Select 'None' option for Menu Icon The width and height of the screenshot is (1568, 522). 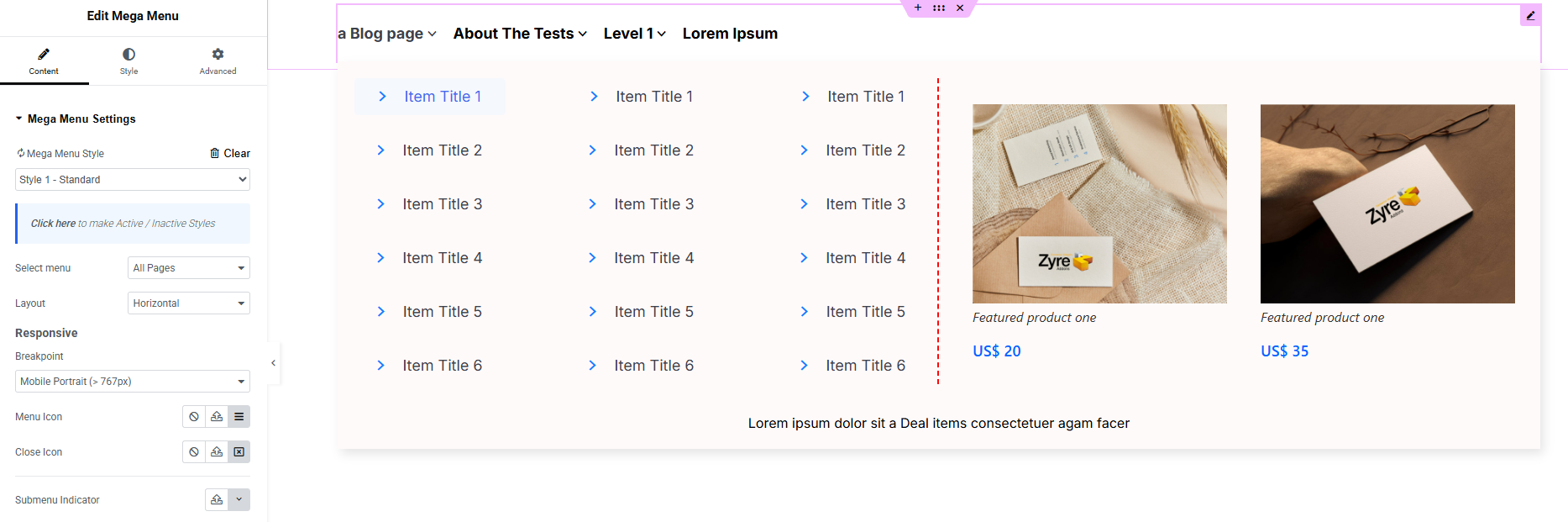pos(194,417)
